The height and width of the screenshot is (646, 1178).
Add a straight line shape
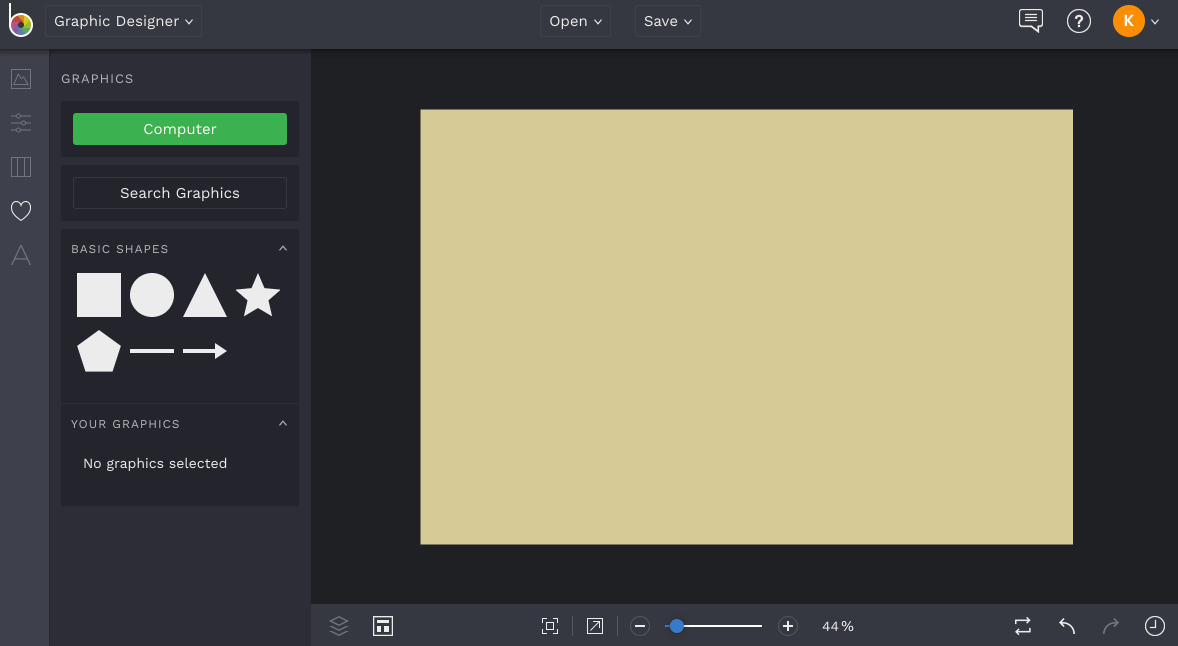152,351
